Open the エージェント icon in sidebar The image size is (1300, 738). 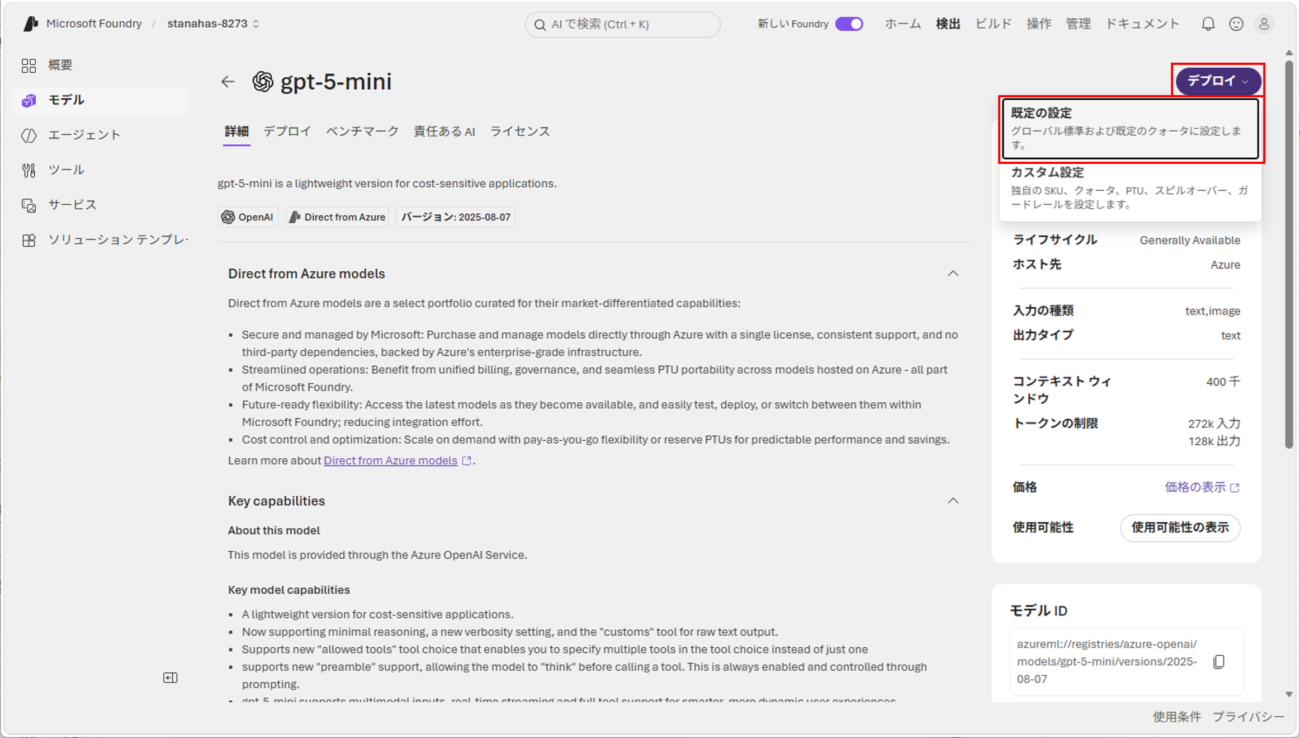click(x=29, y=135)
